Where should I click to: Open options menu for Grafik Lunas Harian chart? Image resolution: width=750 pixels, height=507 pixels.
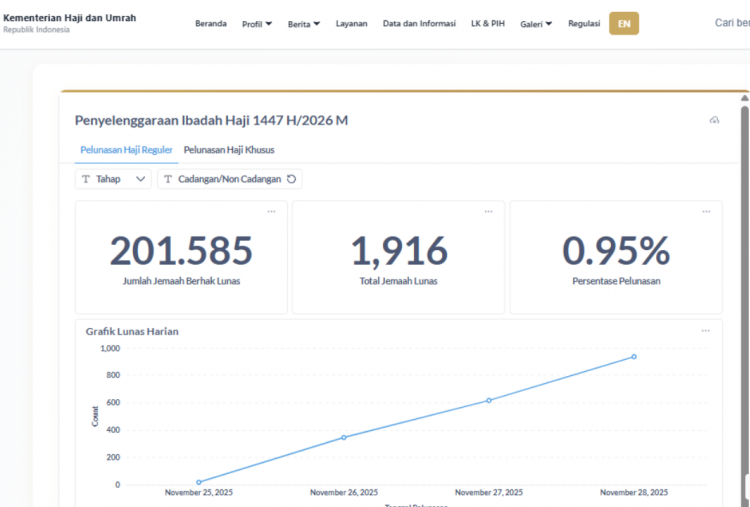click(705, 331)
